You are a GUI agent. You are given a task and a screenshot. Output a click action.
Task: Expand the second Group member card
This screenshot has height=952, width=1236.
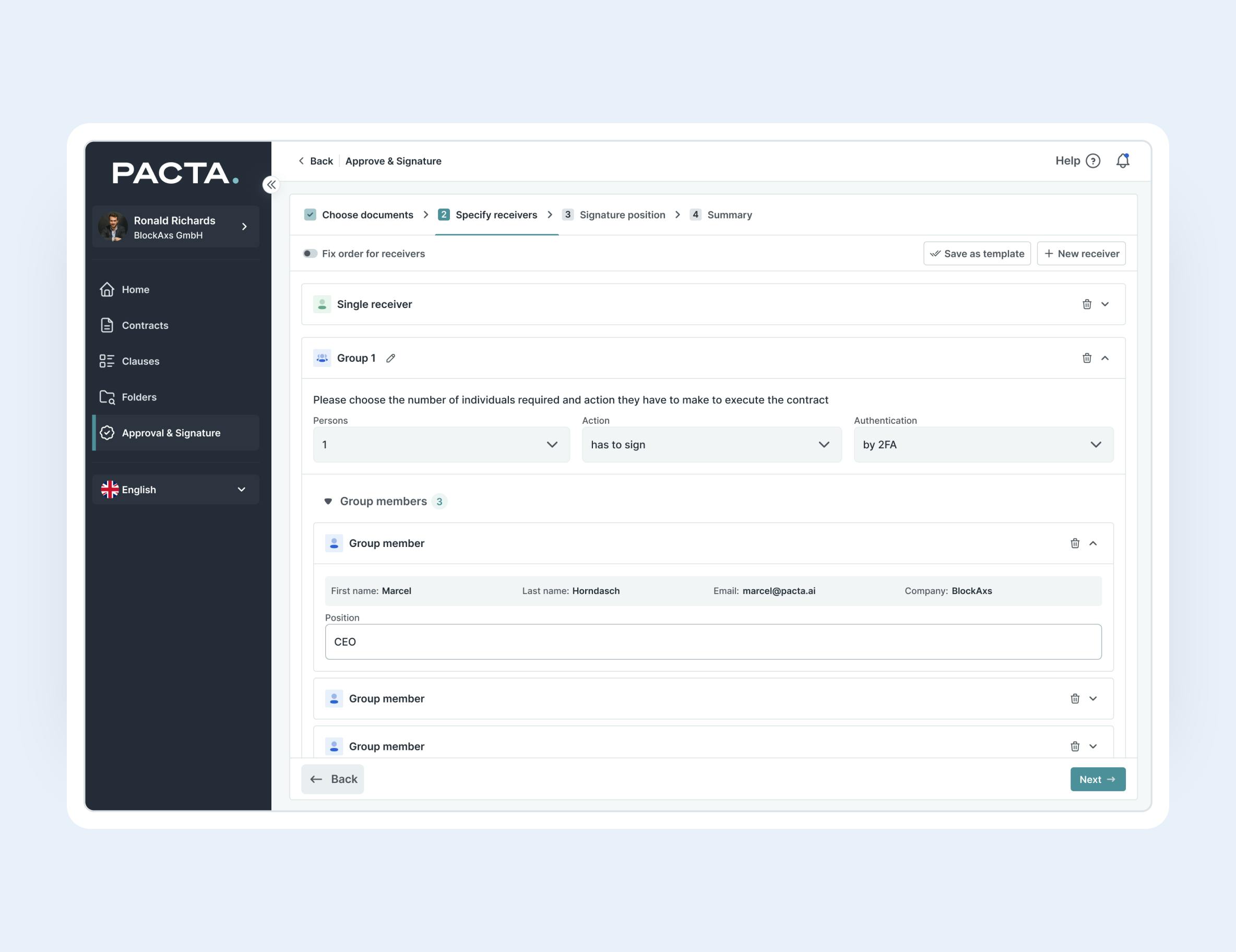tap(1093, 698)
